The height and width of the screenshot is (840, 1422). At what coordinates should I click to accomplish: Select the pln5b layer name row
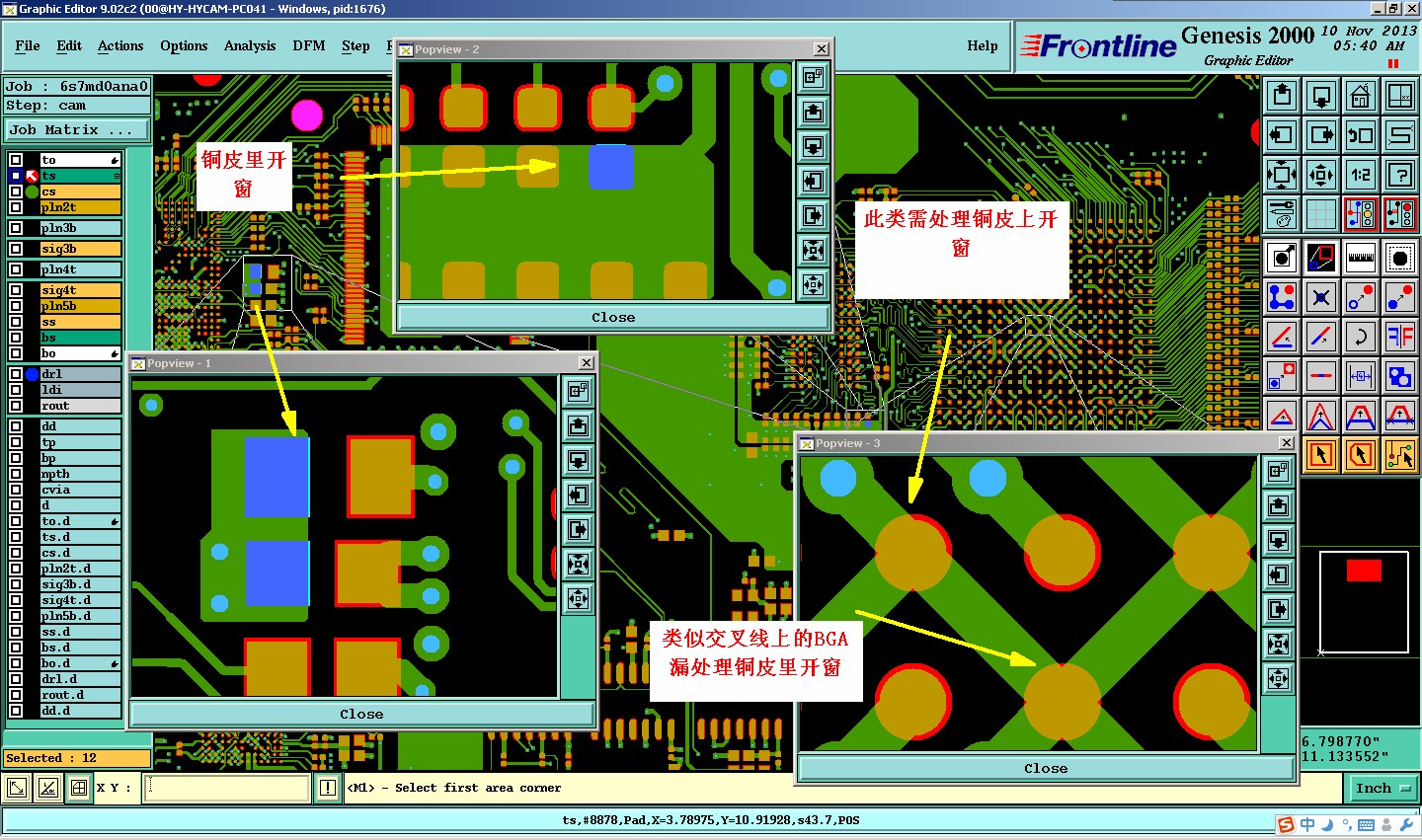80,306
